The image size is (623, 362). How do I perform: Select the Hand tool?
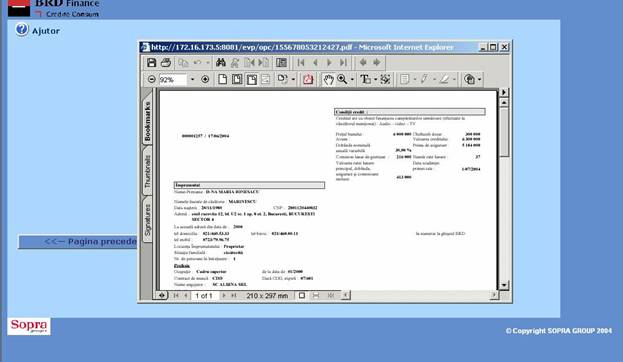[x=328, y=79]
